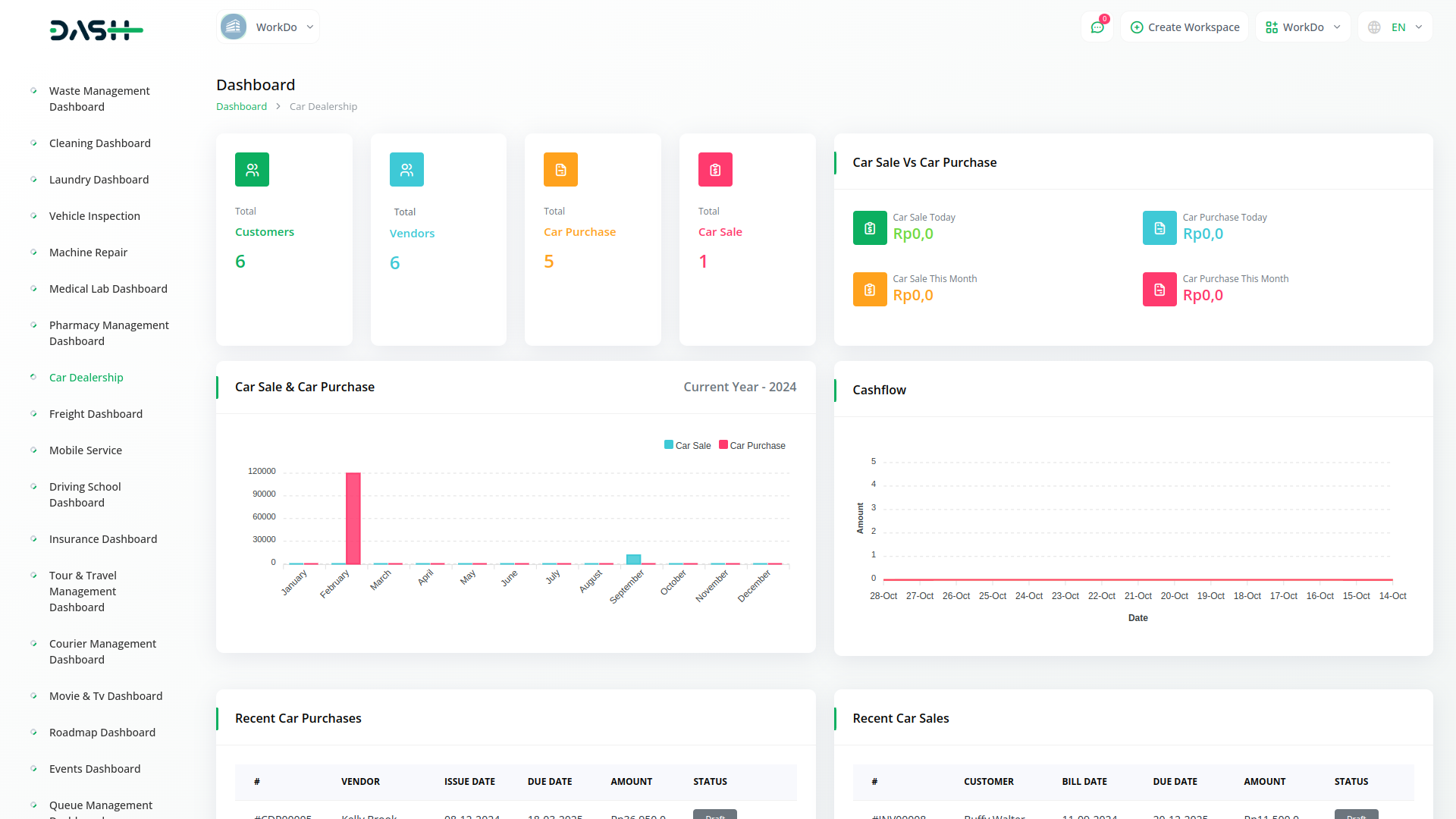1456x819 pixels.
Task: Click the DASH logo
Action: [96, 30]
